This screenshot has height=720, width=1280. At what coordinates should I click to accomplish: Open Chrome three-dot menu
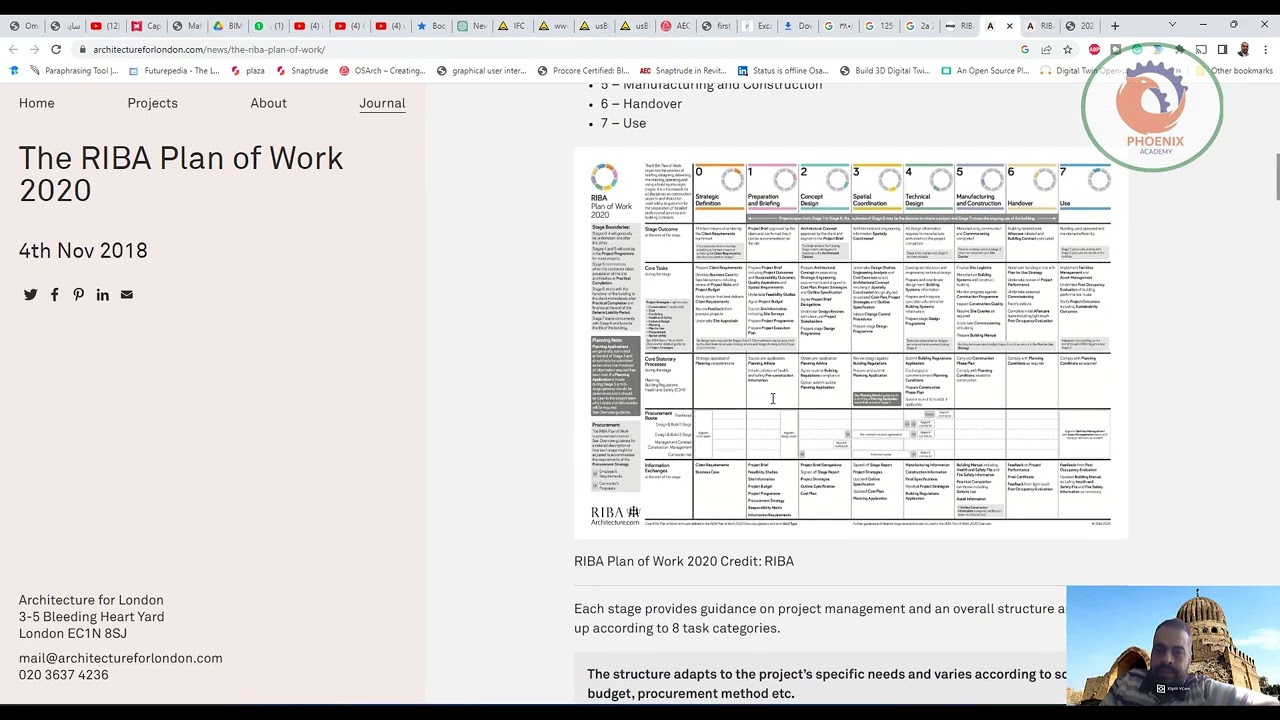[x=1265, y=49]
